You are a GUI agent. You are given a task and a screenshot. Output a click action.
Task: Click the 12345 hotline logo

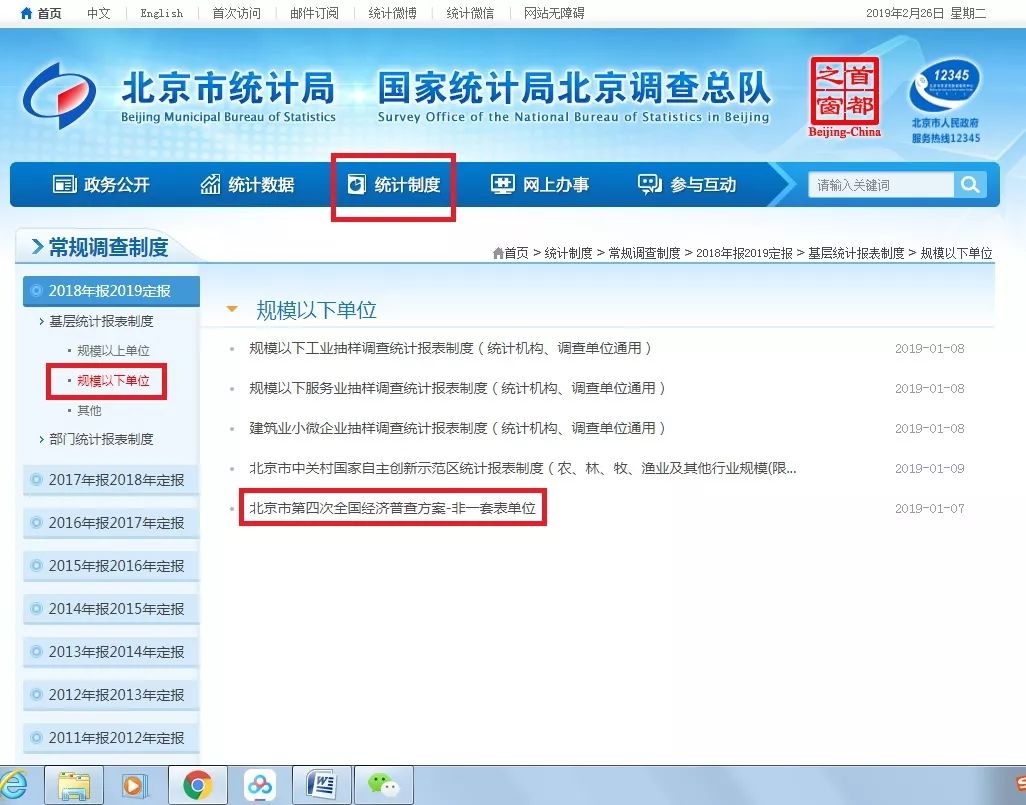[x=945, y=100]
